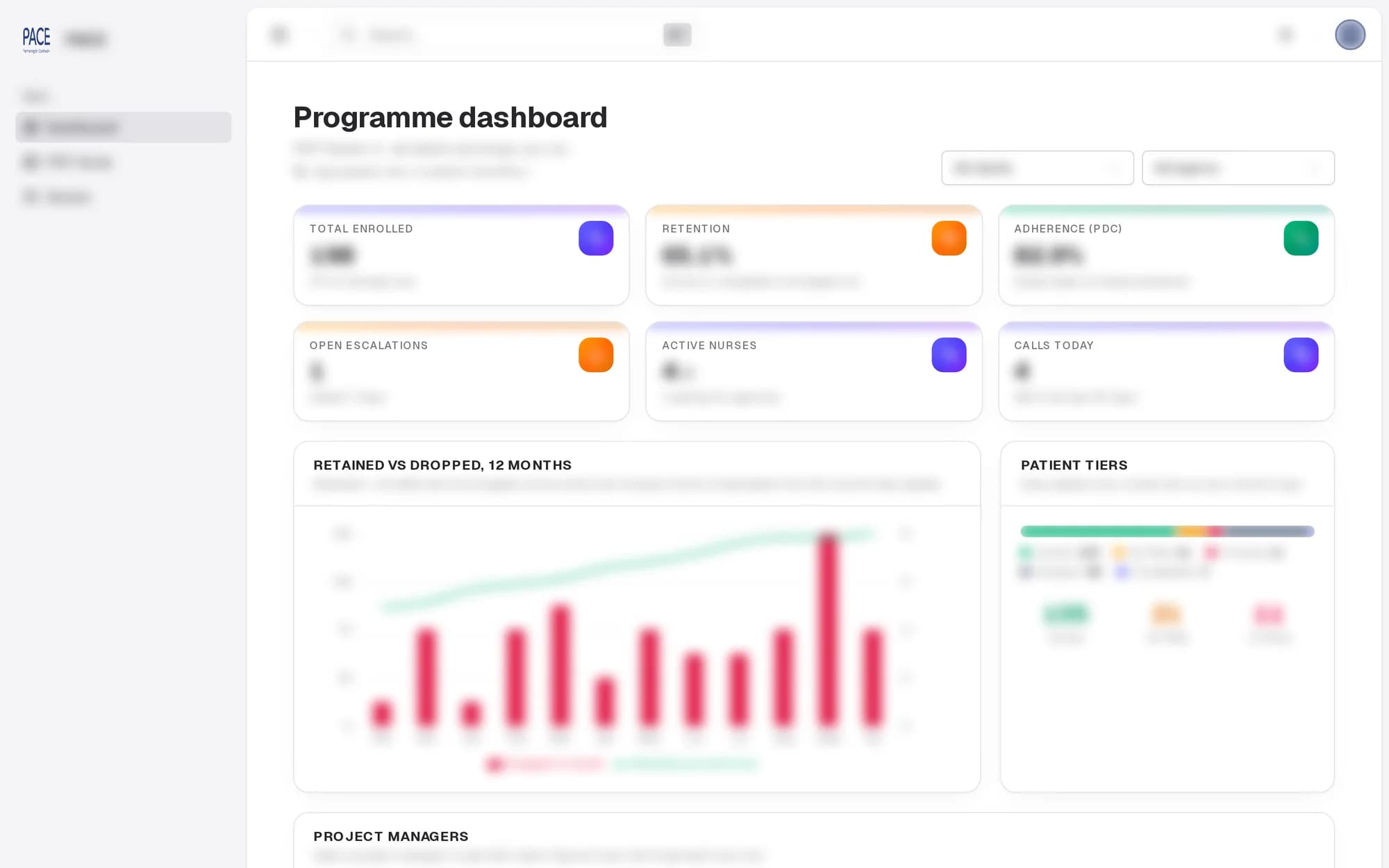
Task: Click the grey shortcut badge inside the search bar
Action: coord(676,34)
